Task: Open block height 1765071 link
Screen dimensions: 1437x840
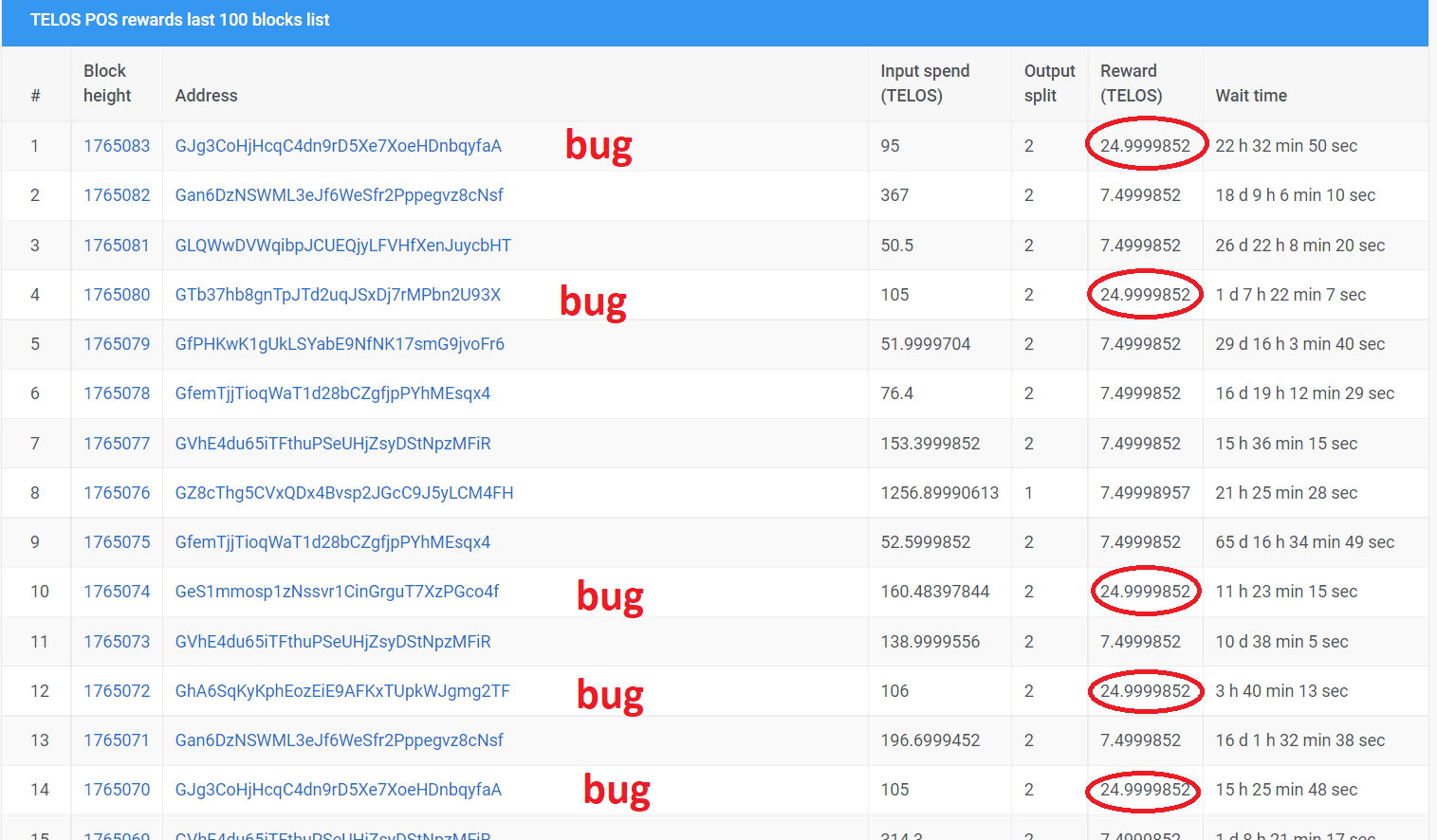Action: click(x=117, y=740)
